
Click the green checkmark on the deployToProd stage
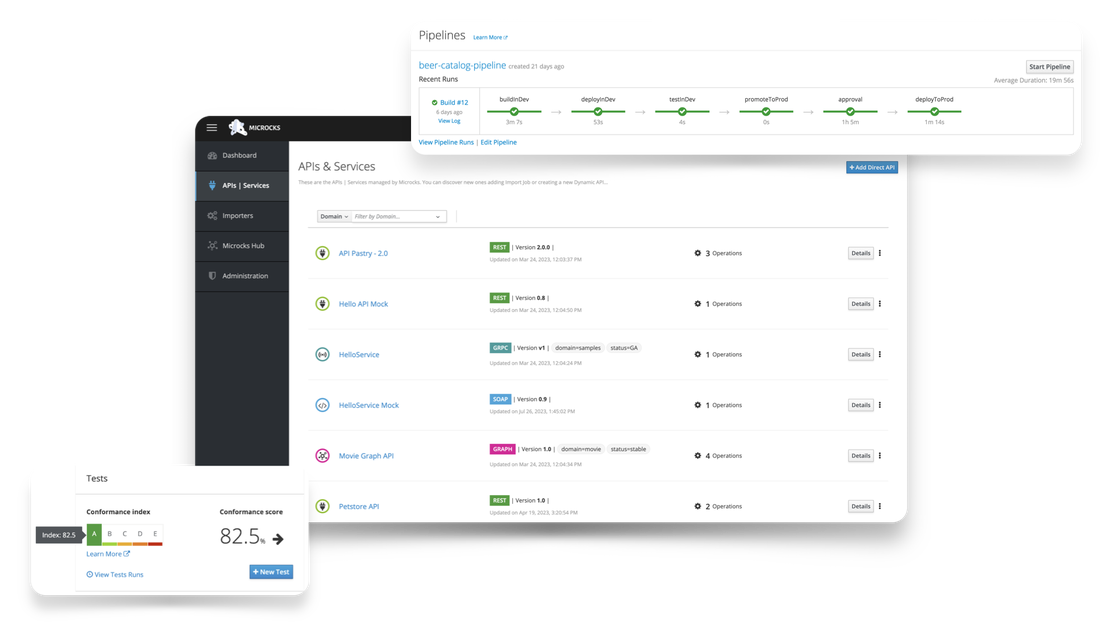click(934, 111)
